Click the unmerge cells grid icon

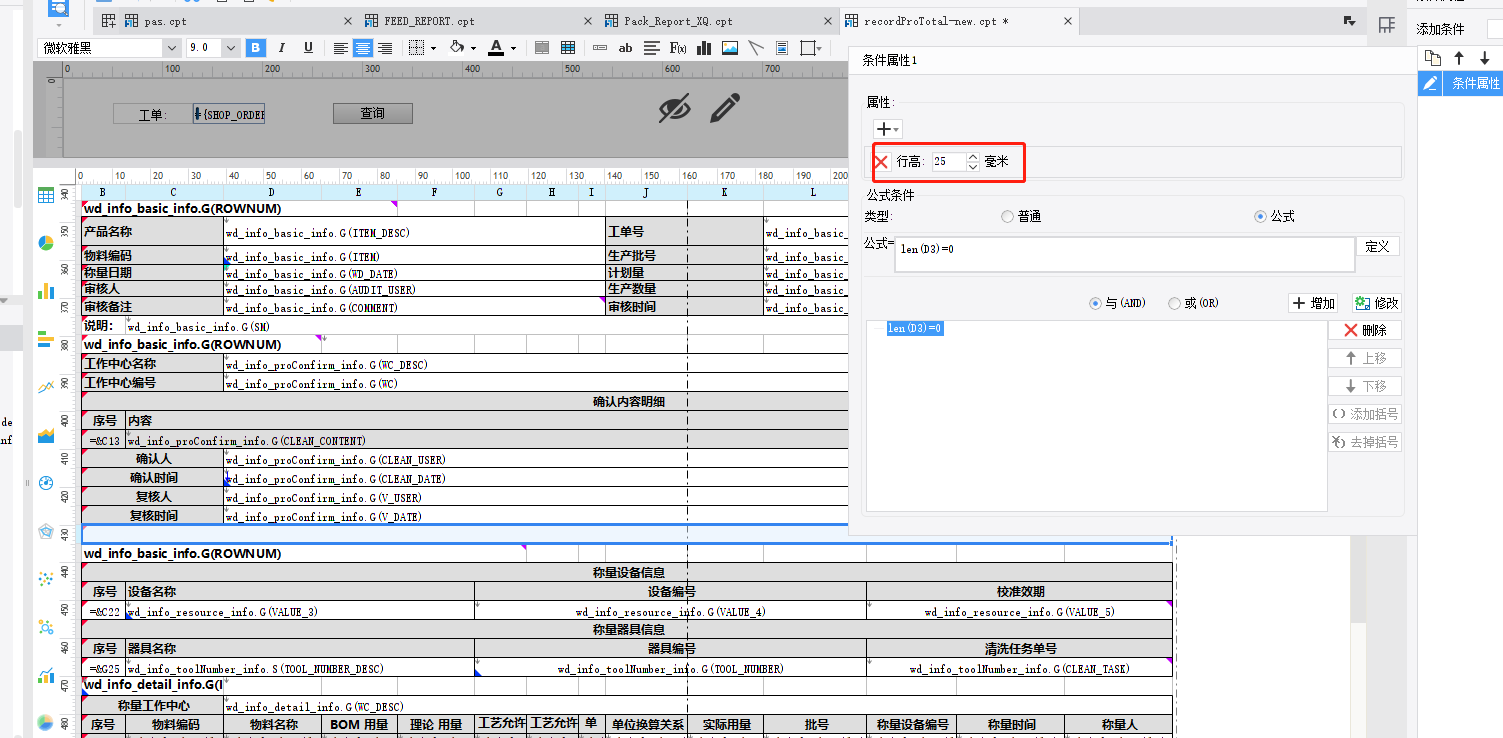click(568, 48)
